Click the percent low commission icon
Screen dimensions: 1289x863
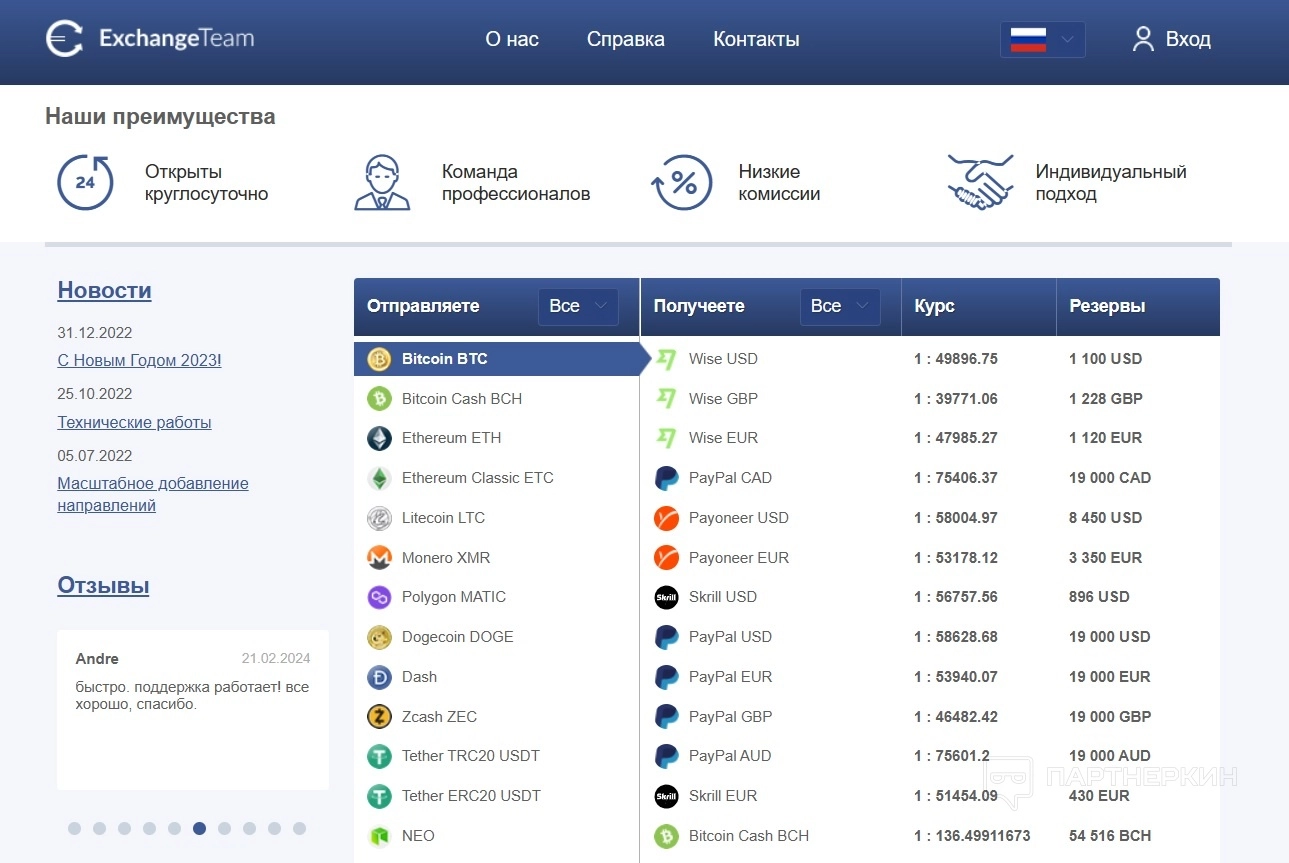pyautogui.click(x=681, y=182)
